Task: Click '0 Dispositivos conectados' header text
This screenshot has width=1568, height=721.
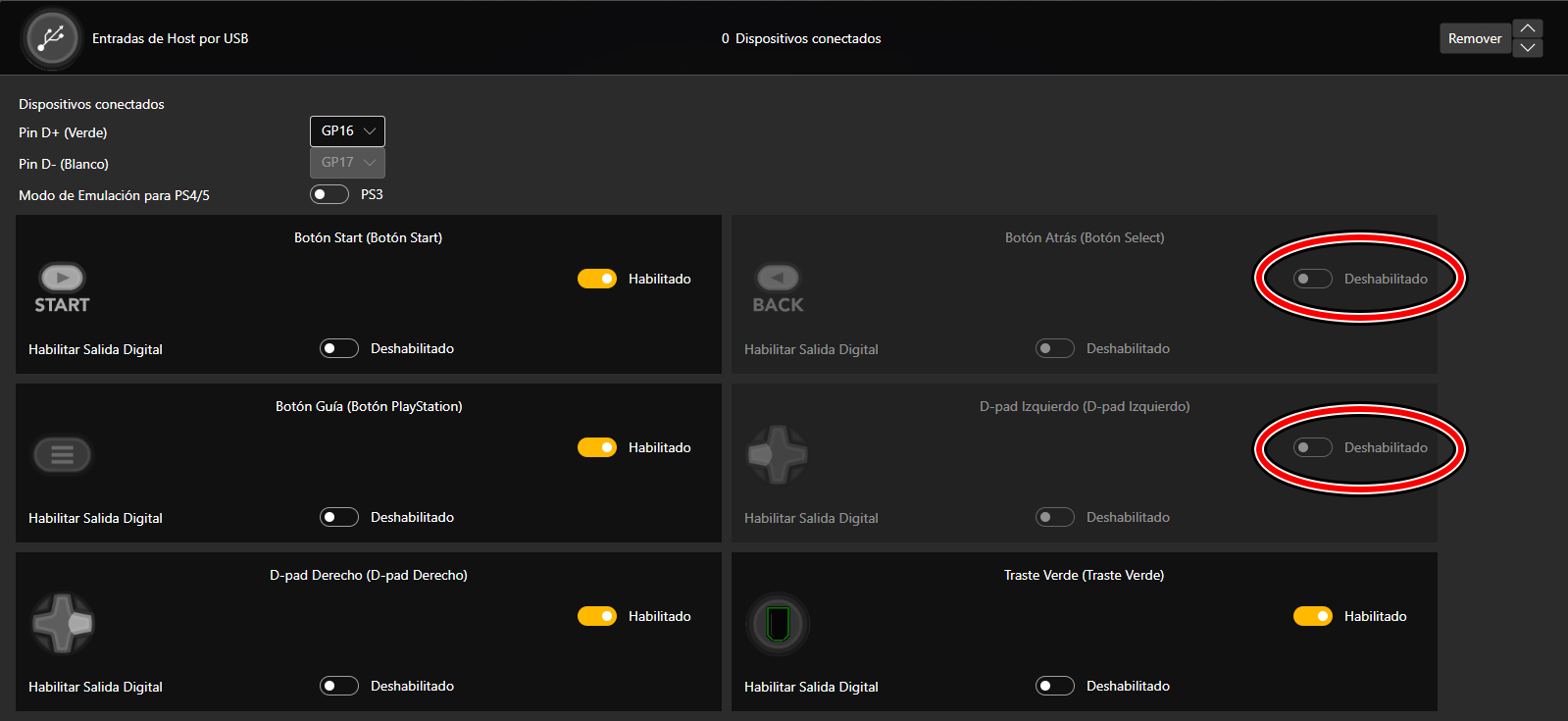Action: (801, 39)
